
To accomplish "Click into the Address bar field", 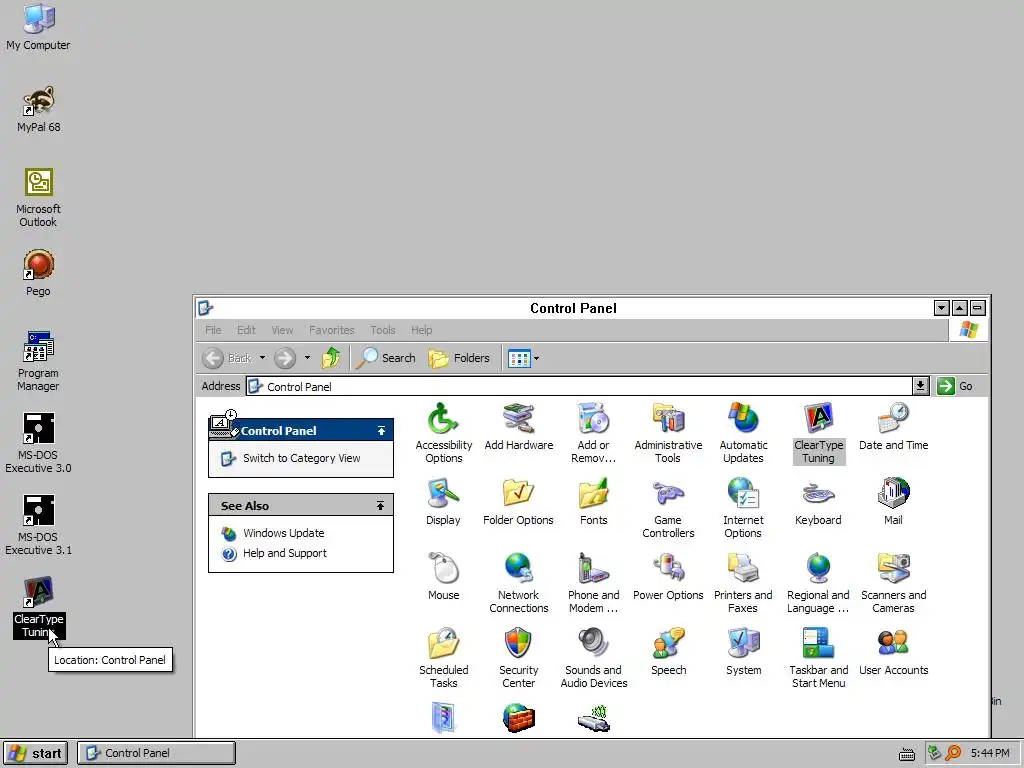I will coord(579,386).
